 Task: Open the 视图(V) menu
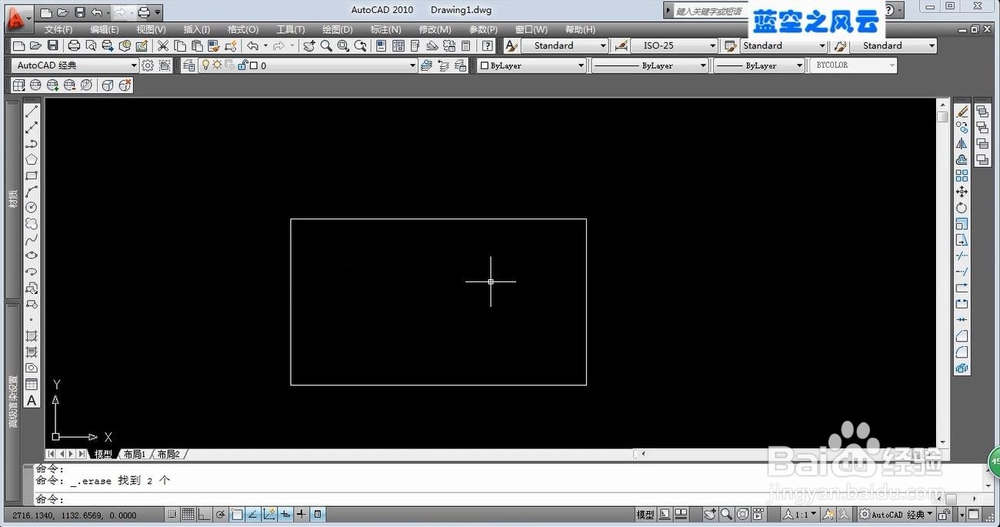point(151,29)
